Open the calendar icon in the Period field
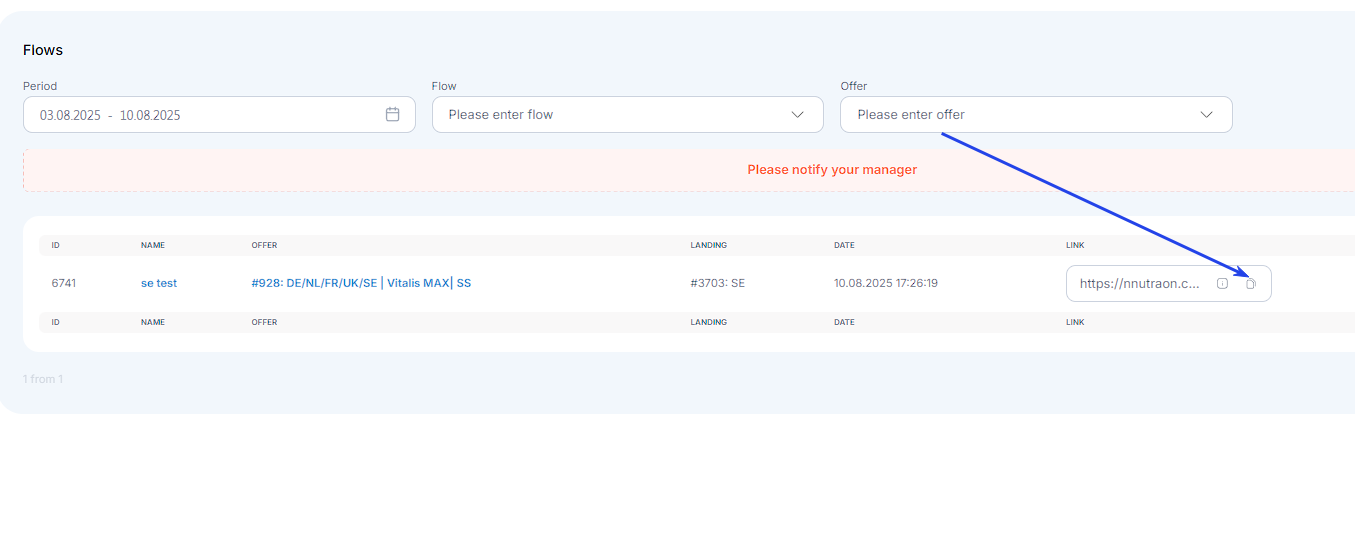This screenshot has width=1355, height=556. pyautogui.click(x=393, y=114)
